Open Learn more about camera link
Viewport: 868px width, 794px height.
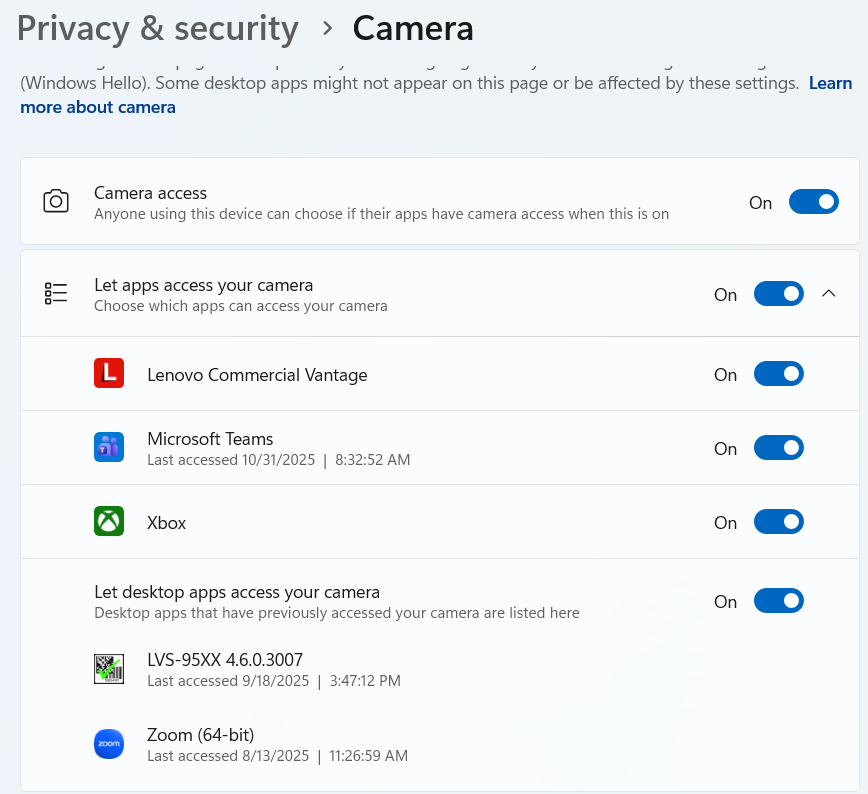coord(98,107)
